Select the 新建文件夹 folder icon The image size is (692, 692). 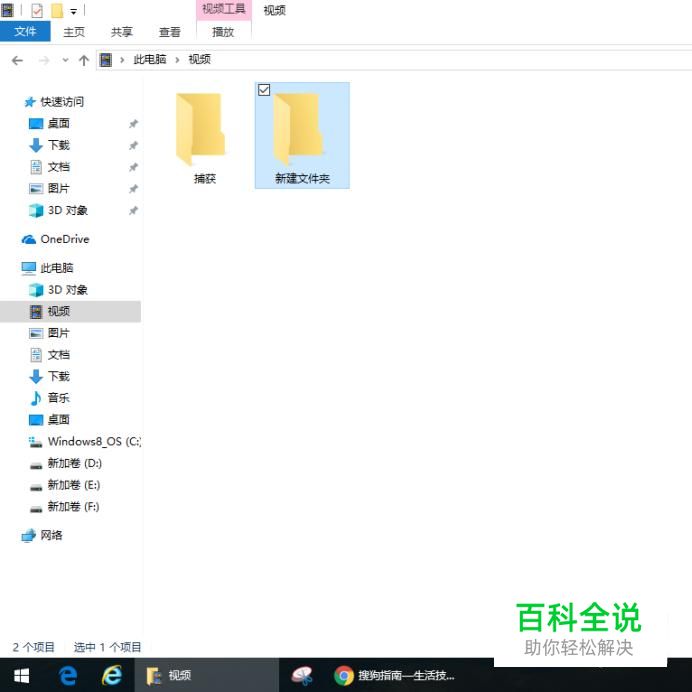(x=298, y=128)
